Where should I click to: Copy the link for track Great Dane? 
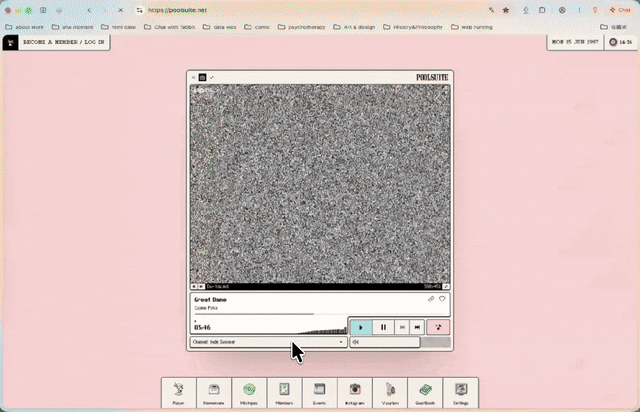(x=431, y=299)
